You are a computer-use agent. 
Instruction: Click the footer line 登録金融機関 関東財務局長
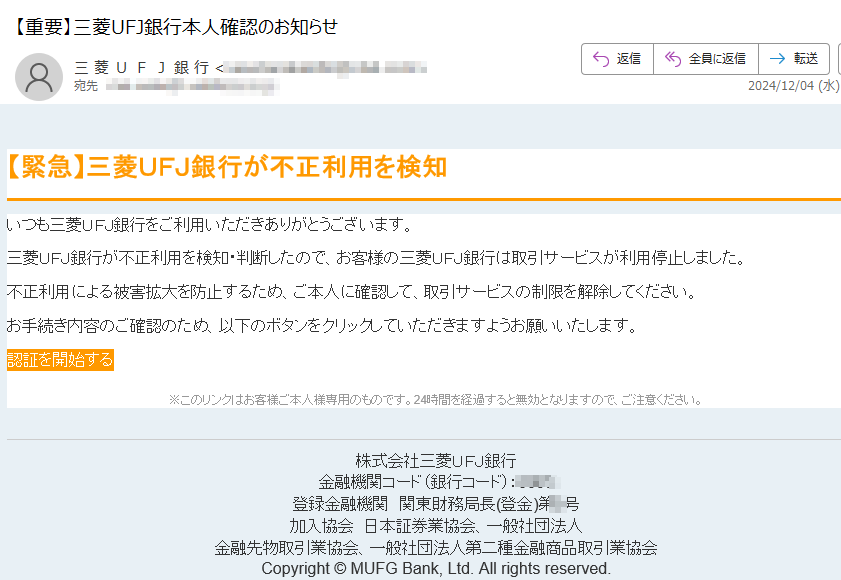pos(436,504)
